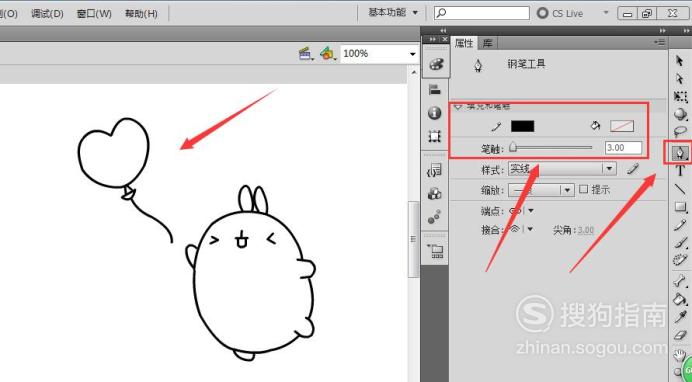Switch to the 属性 tab
Screen dimensions: 692x382
[x=463, y=43]
